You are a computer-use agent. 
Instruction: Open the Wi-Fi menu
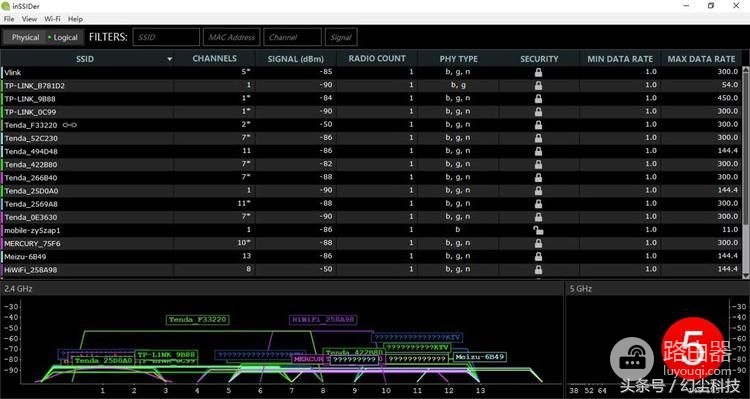pyautogui.click(x=52, y=19)
